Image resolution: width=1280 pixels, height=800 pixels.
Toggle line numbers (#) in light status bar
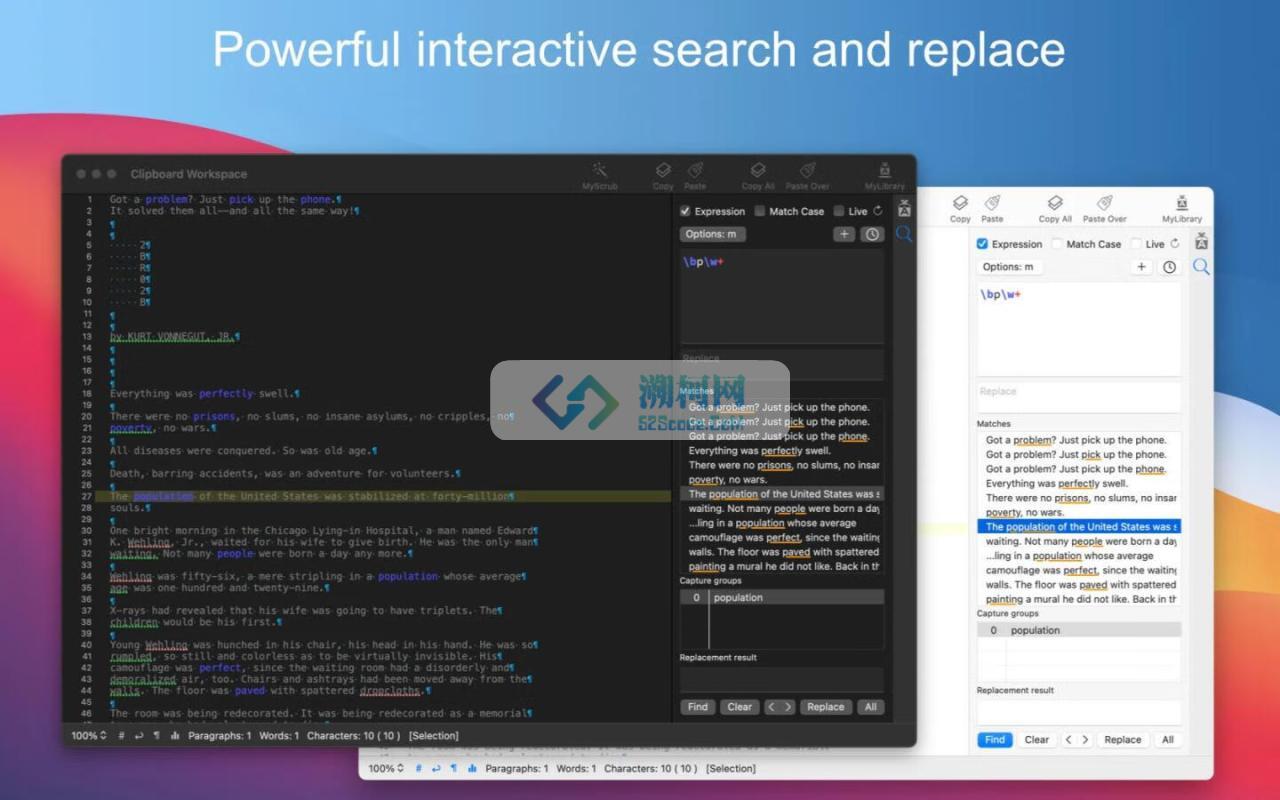418,768
